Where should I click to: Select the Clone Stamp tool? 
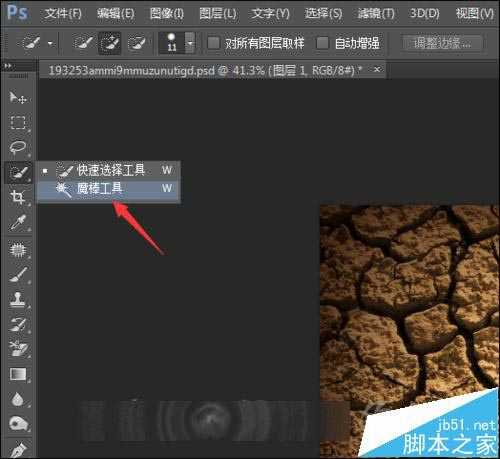[18, 299]
